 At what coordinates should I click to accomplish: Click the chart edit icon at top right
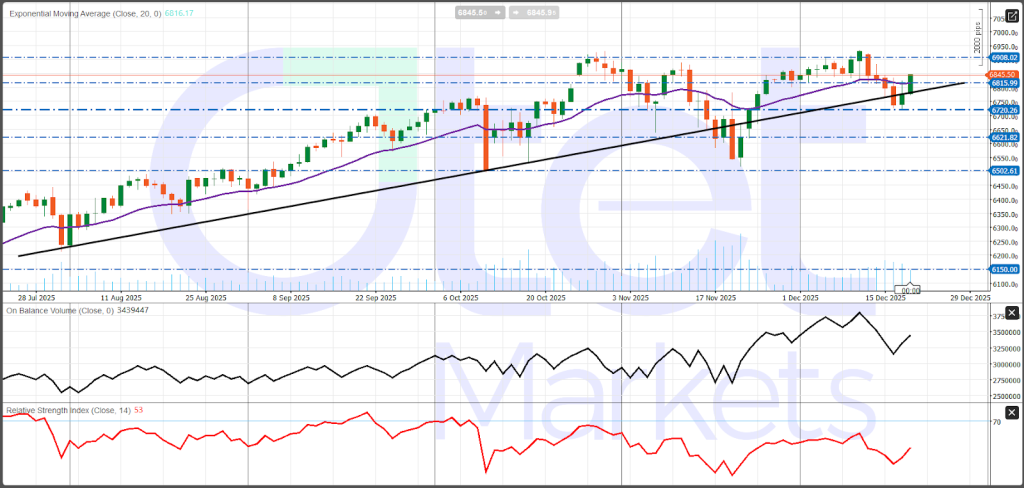[1011, 15]
